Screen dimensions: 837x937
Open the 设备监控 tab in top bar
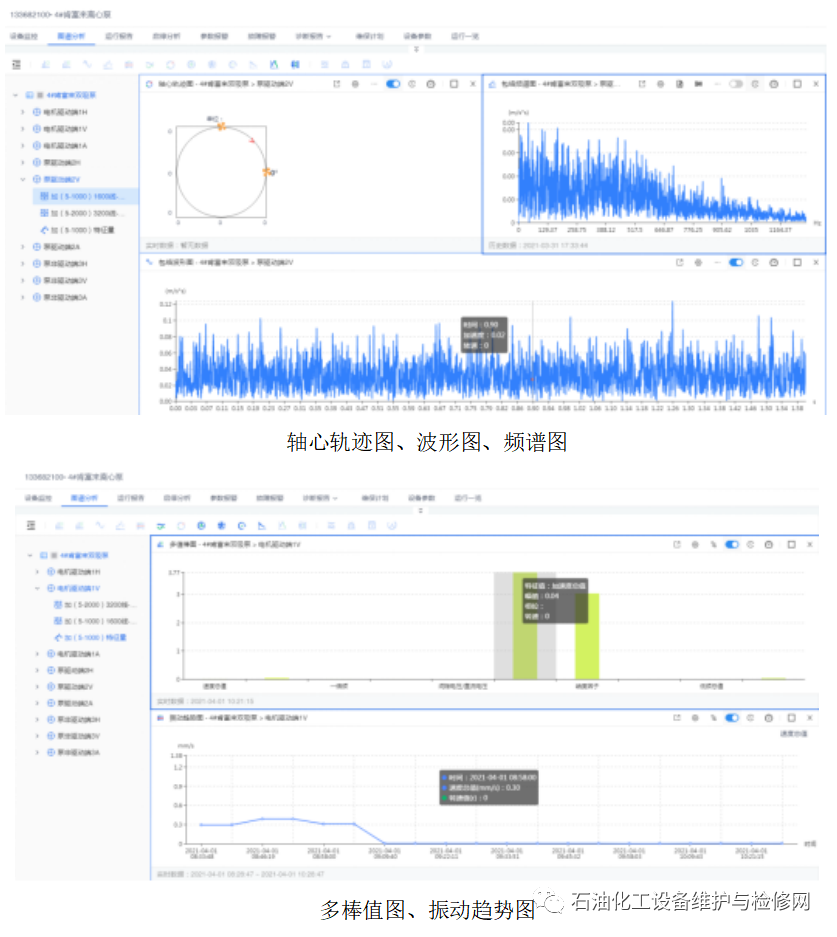[x=23, y=35]
